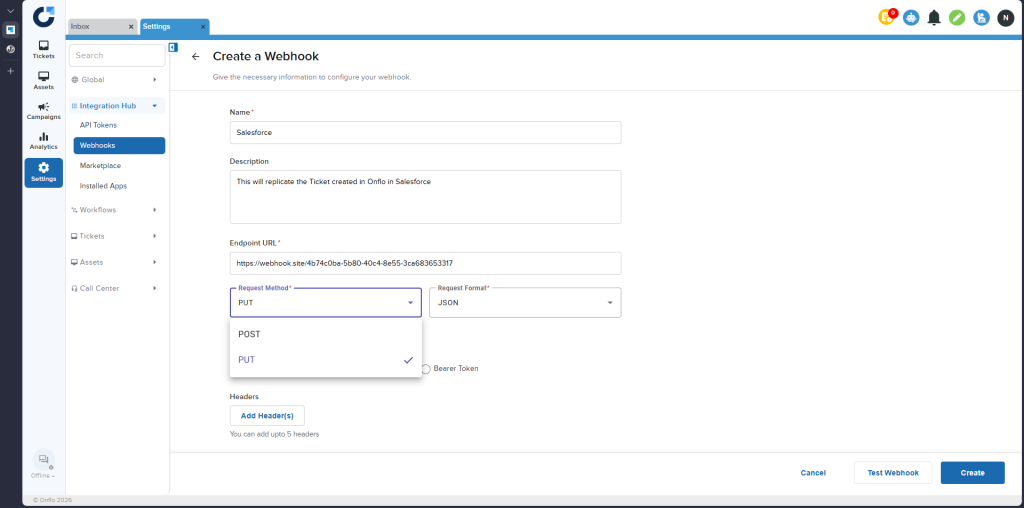Open the Assets section in the sidebar
The image size is (1024, 508).
44,81
